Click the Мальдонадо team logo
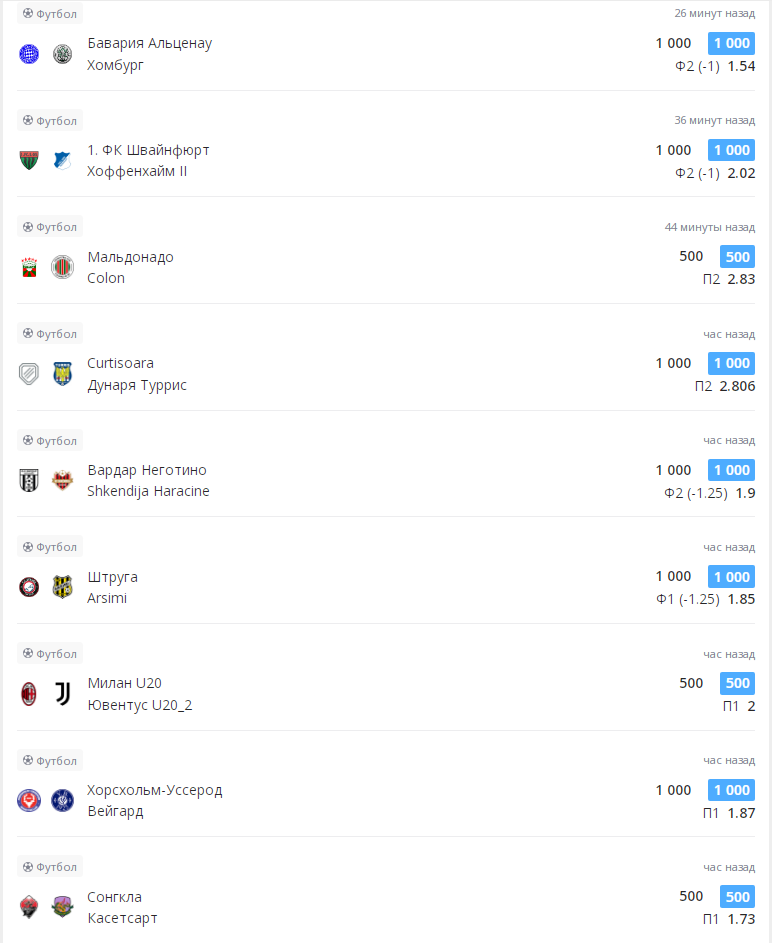Image resolution: width=772 pixels, height=943 pixels. pyautogui.click(x=28, y=267)
